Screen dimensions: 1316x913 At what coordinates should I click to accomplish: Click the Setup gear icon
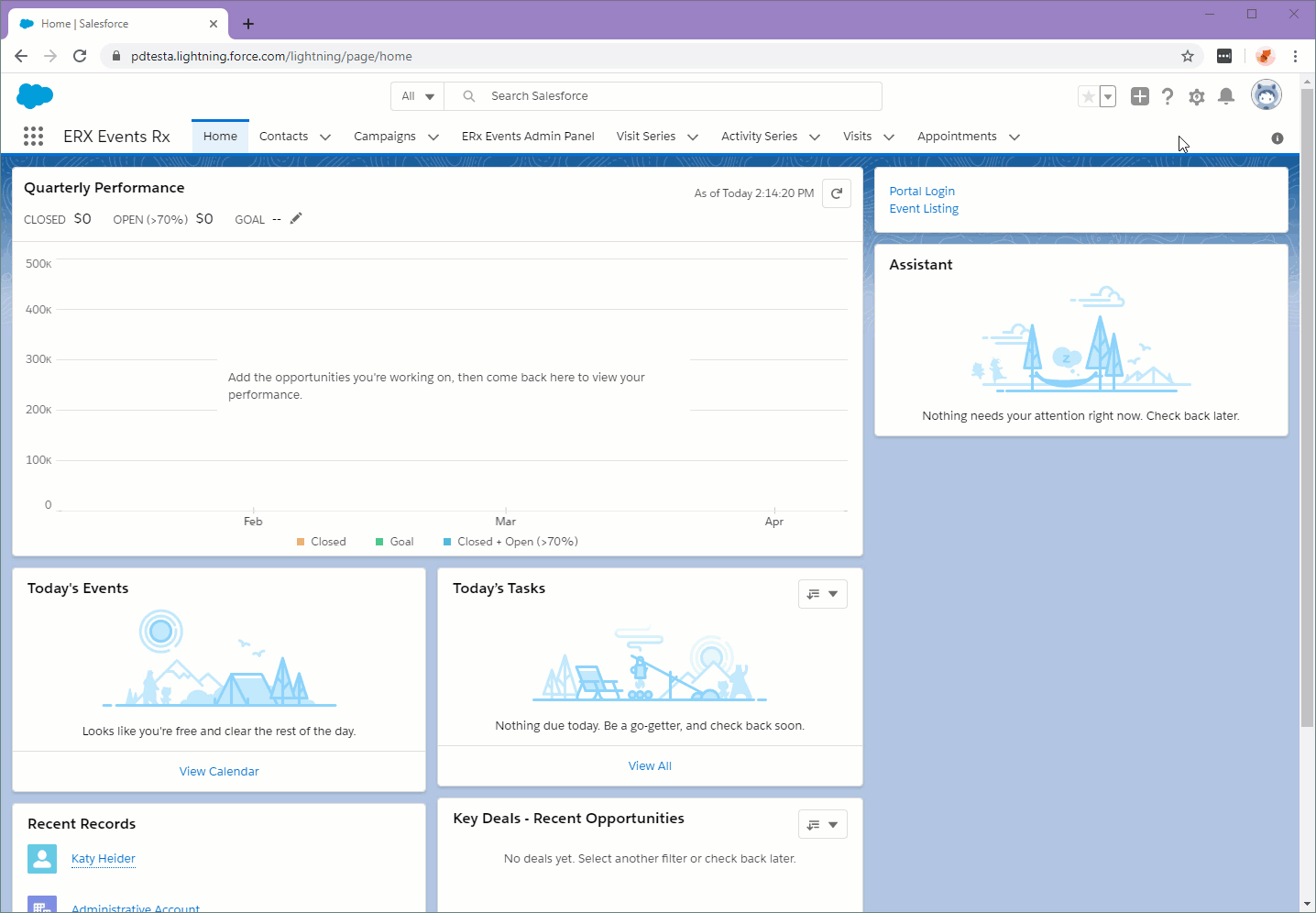1197,96
